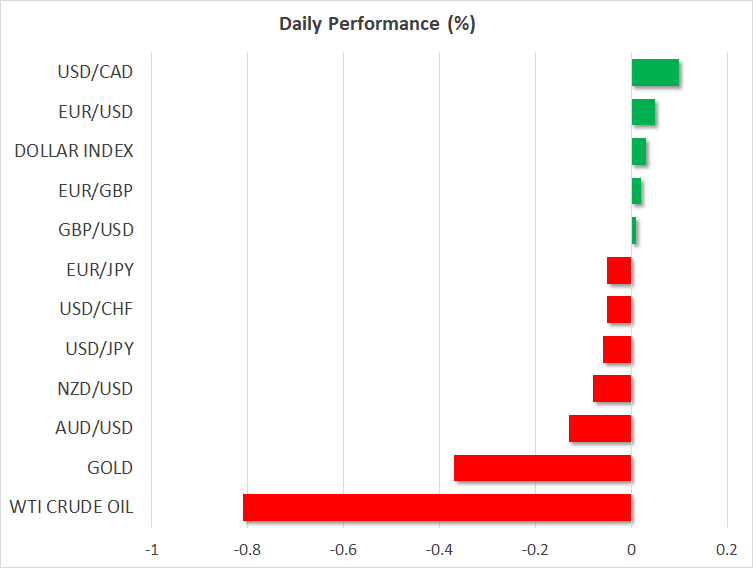Click the red EUR/JPY bar

pyautogui.click(x=619, y=270)
